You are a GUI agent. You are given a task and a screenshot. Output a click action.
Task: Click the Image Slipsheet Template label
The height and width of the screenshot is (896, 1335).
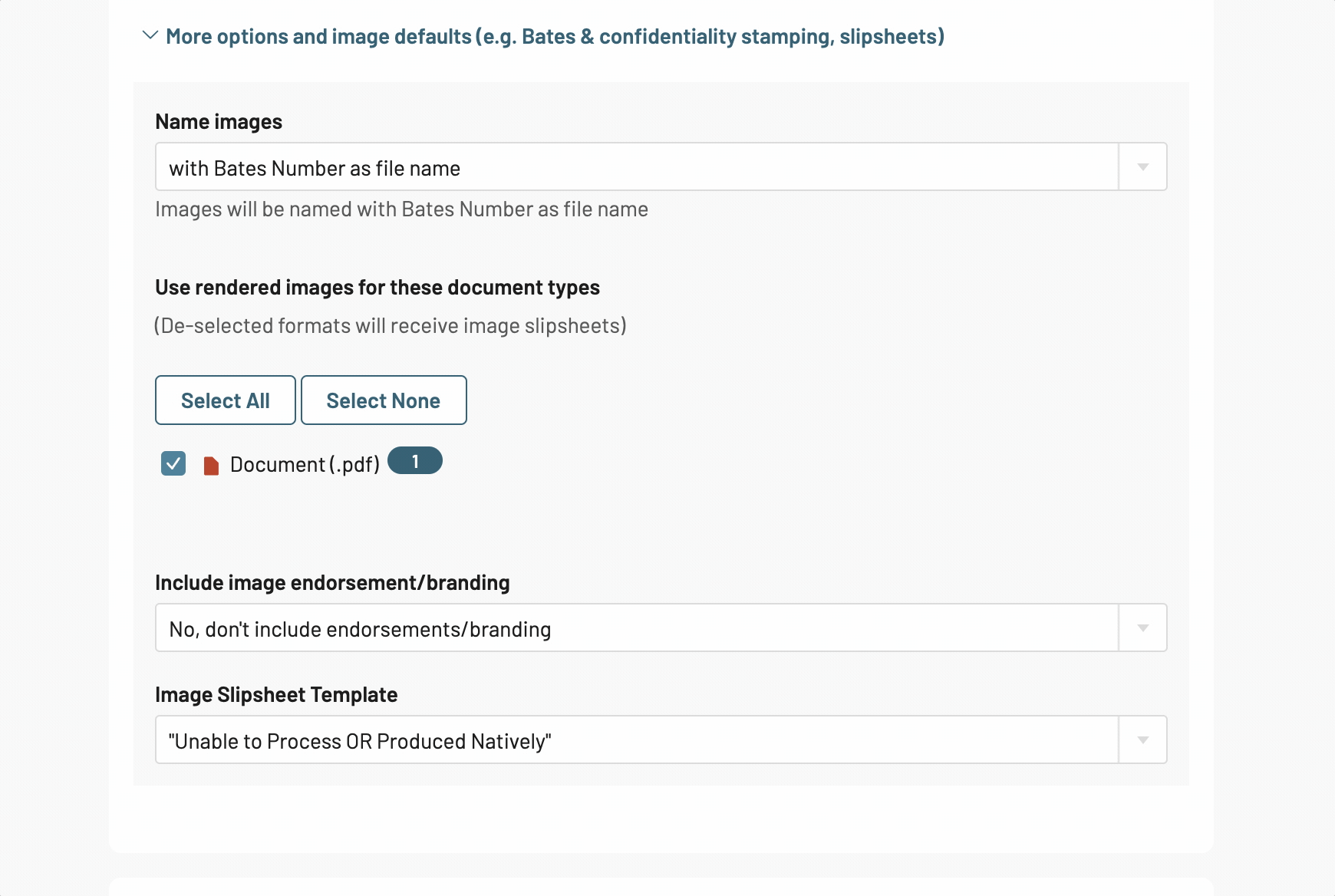coord(276,695)
